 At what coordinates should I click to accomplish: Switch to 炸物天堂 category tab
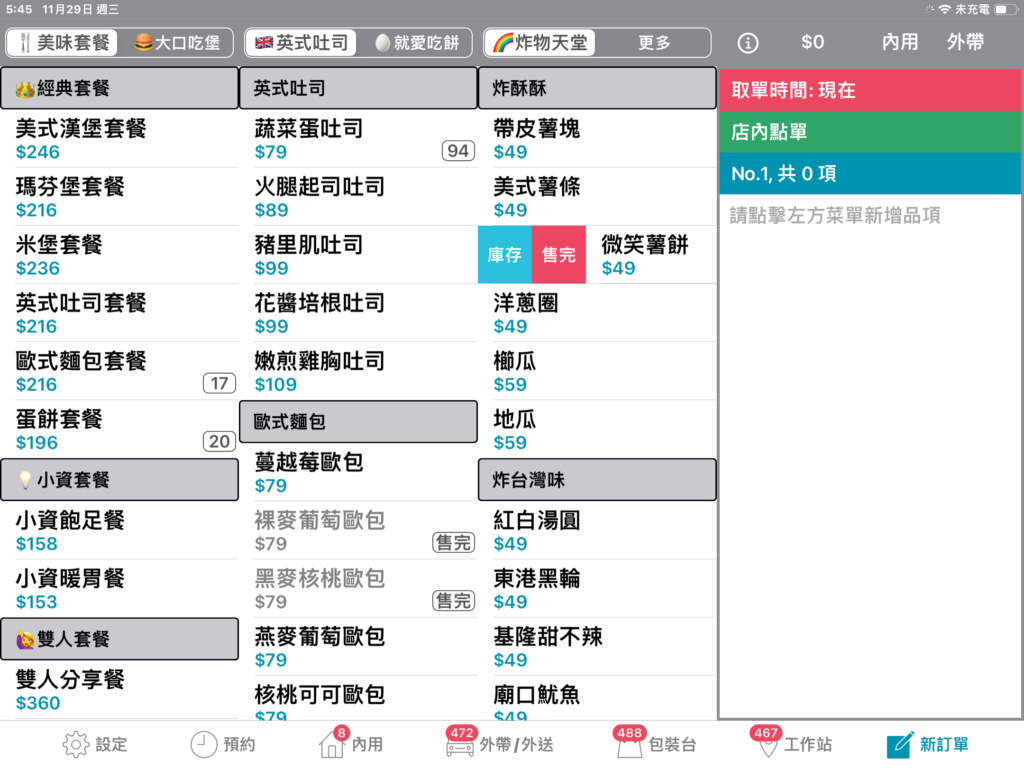pos(540,43)
